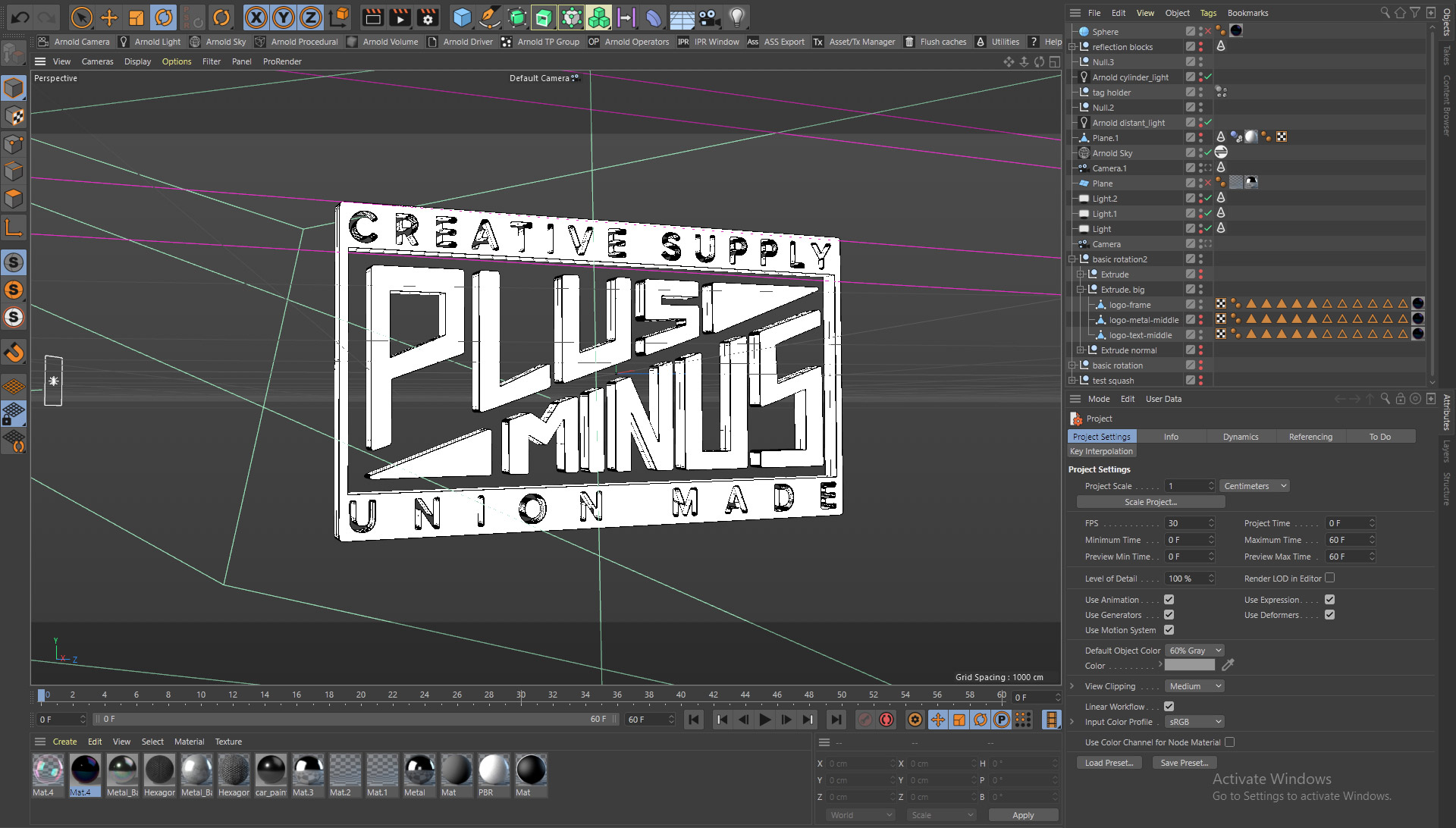Viewport: 1456px width, 828px height.
Task: Click Render View clapperboard icon
Action: pos(372,17)
